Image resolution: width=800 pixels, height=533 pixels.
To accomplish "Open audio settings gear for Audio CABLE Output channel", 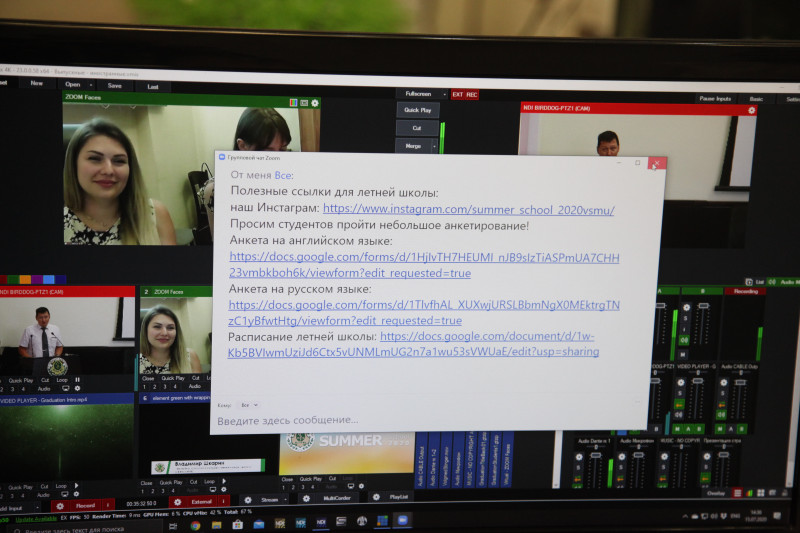I will coord(723,382).
